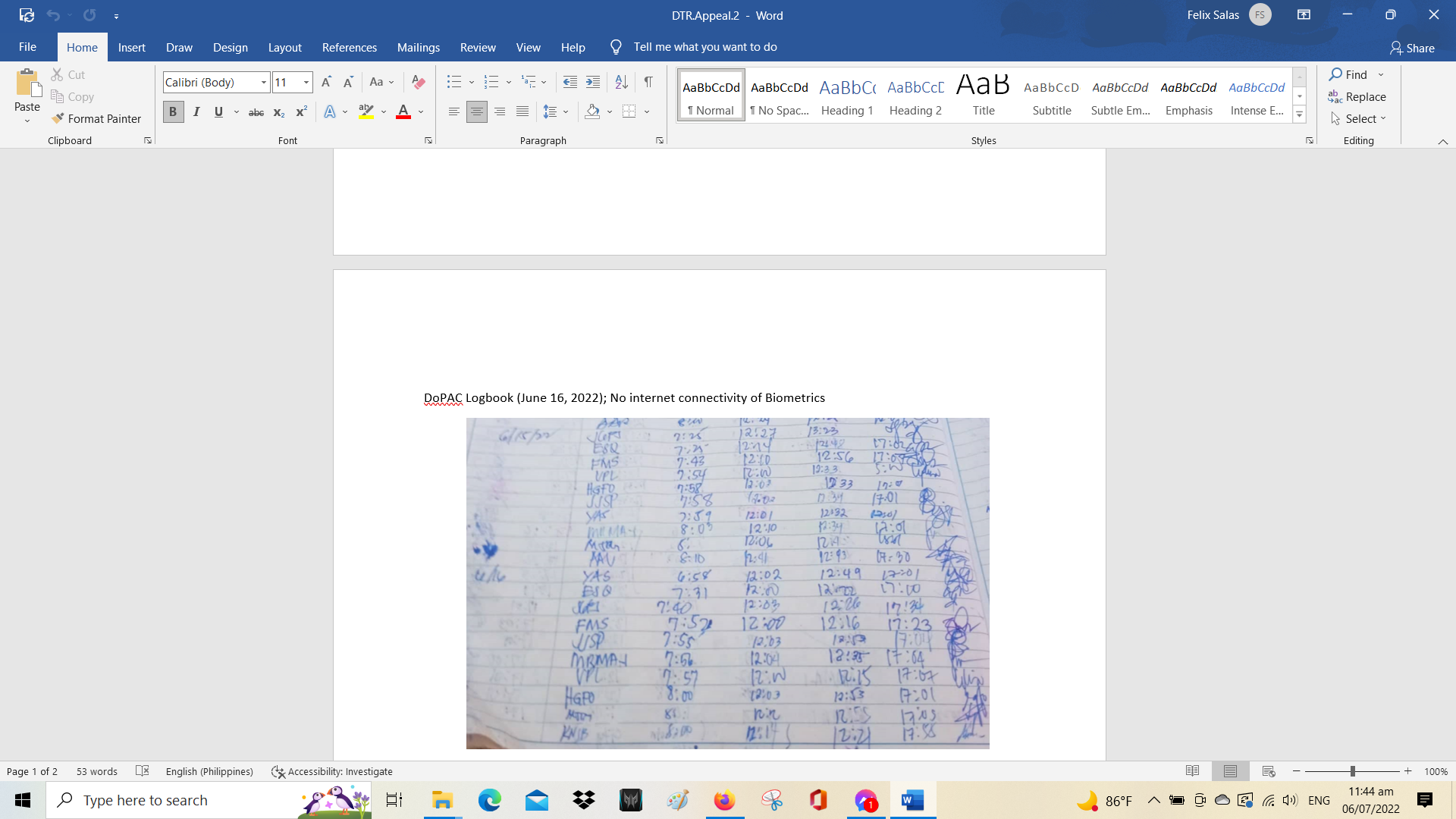Toggle Bold formatting off
The width and height of the screenshot is (1456, 819).
(x=173, y=112)
